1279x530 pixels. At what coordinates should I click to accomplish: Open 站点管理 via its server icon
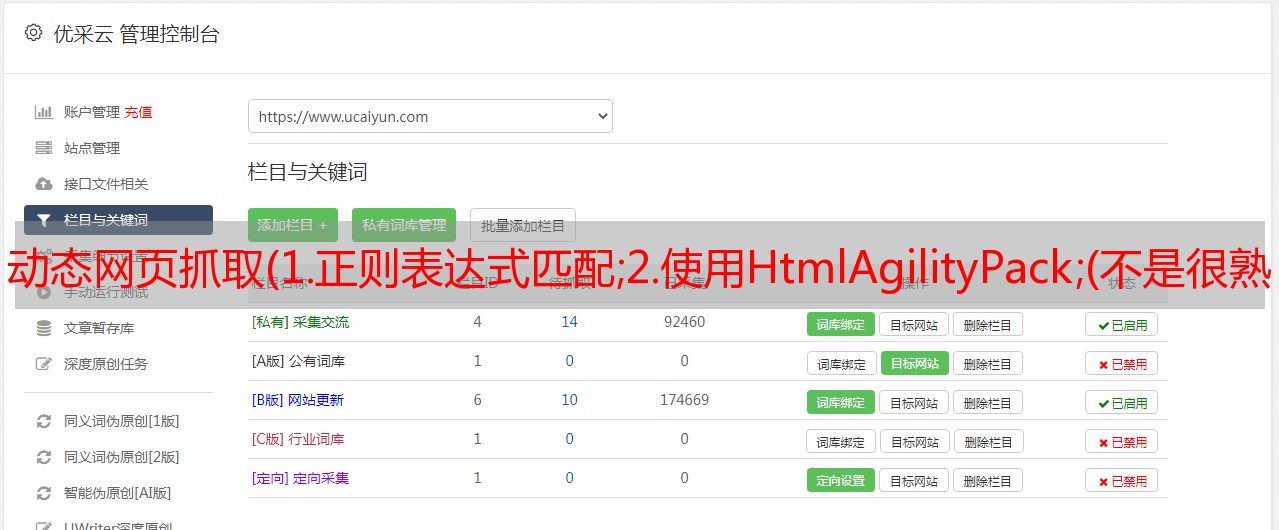click(x=43, y=148)
